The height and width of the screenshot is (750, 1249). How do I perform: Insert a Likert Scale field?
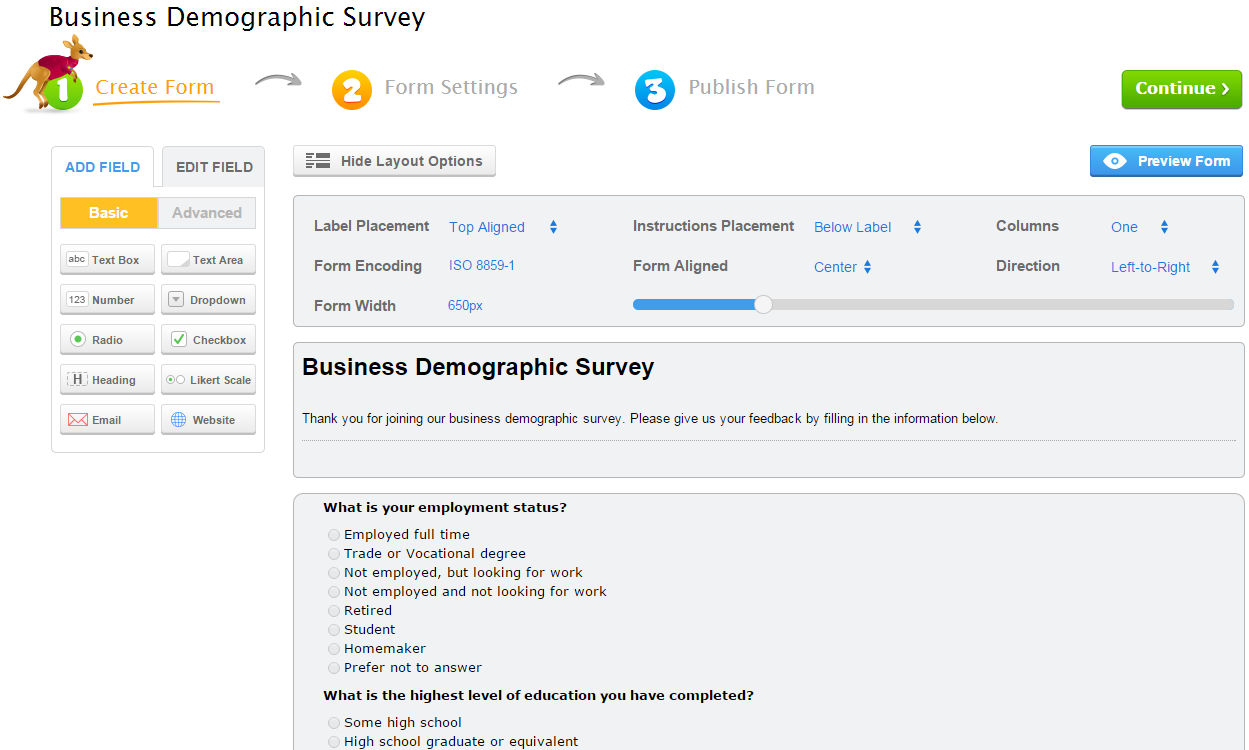pos(208,380)
